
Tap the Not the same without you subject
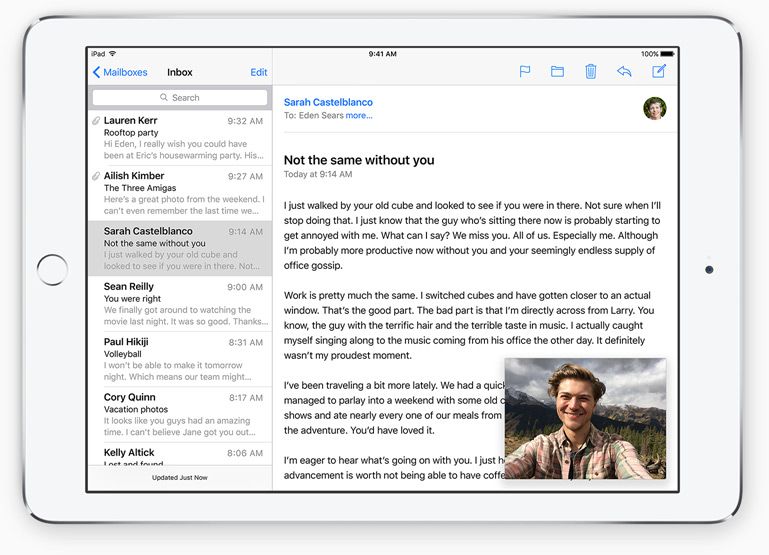click(x=359, y=160)
